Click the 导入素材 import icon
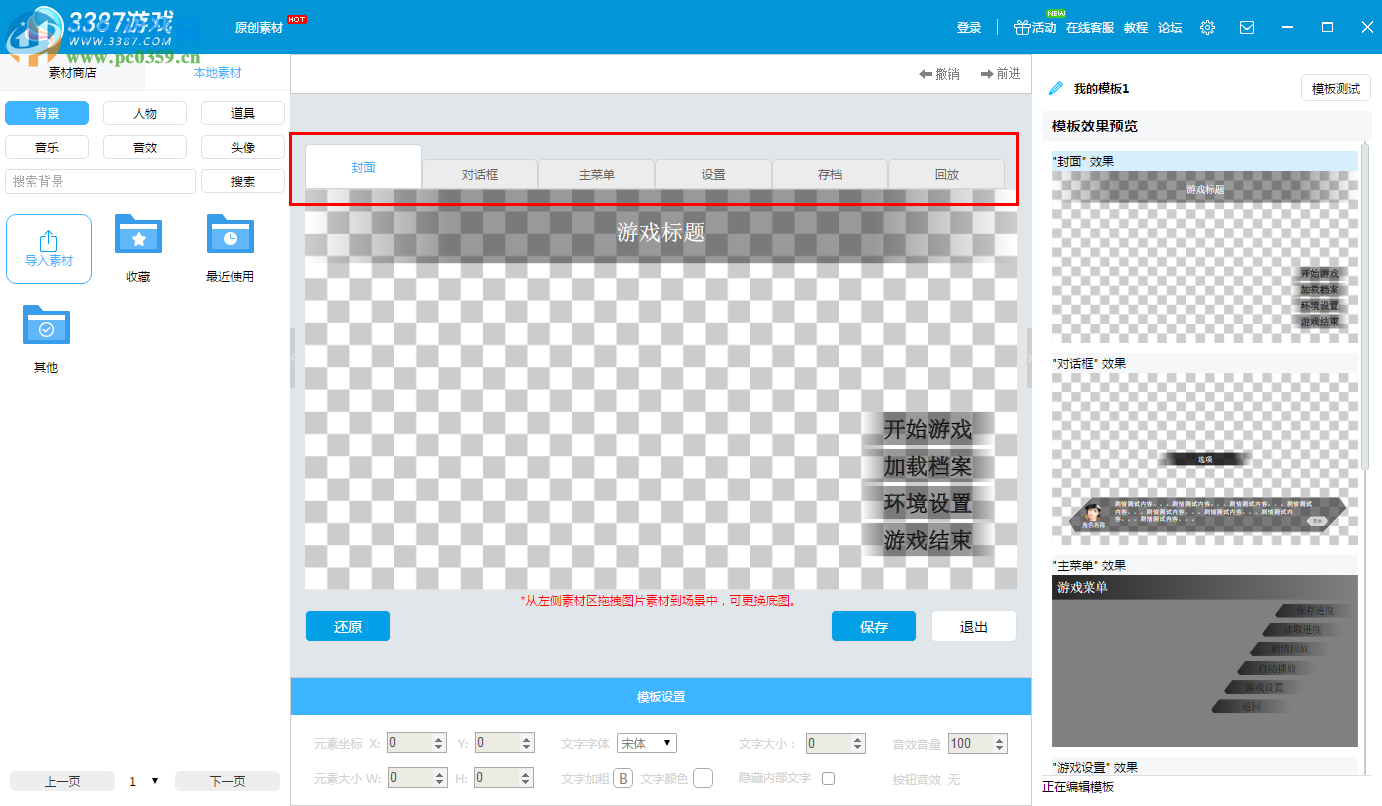Screen dimensions: 1382x806 tap(48, 248)
